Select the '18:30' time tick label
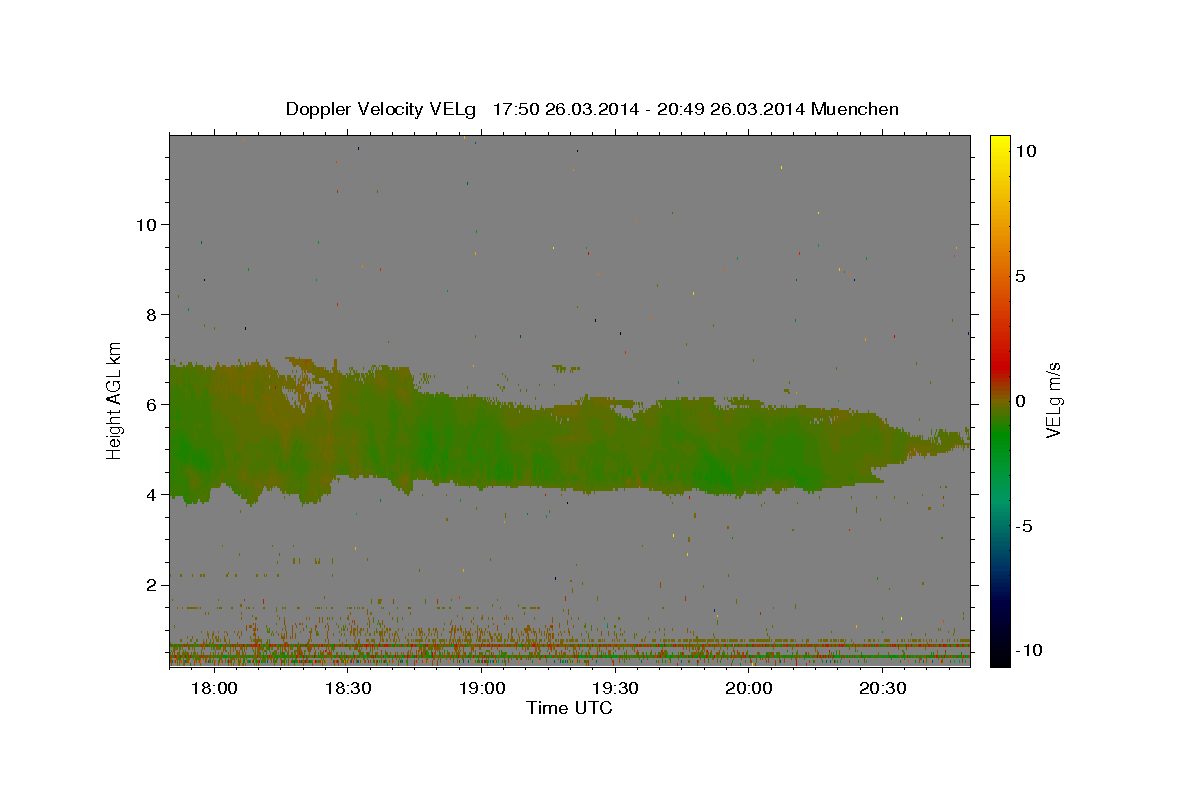This screenshot has height=800, width=1200. pyautogui.click(x=348, y=689)
